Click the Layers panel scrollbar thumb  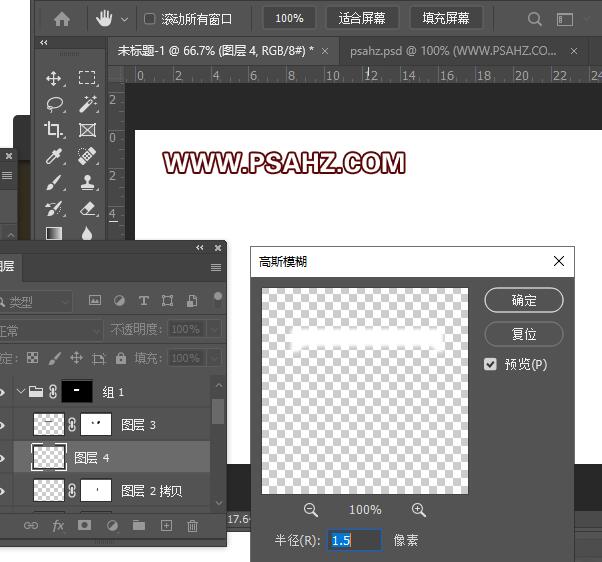[x=218, y=412]
